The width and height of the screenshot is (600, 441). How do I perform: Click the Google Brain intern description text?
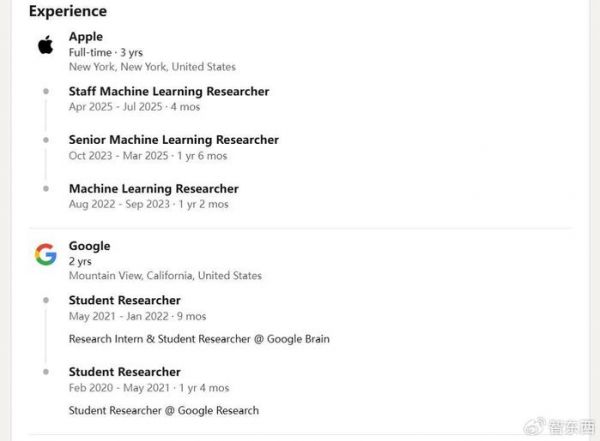[x=199, y=339]
